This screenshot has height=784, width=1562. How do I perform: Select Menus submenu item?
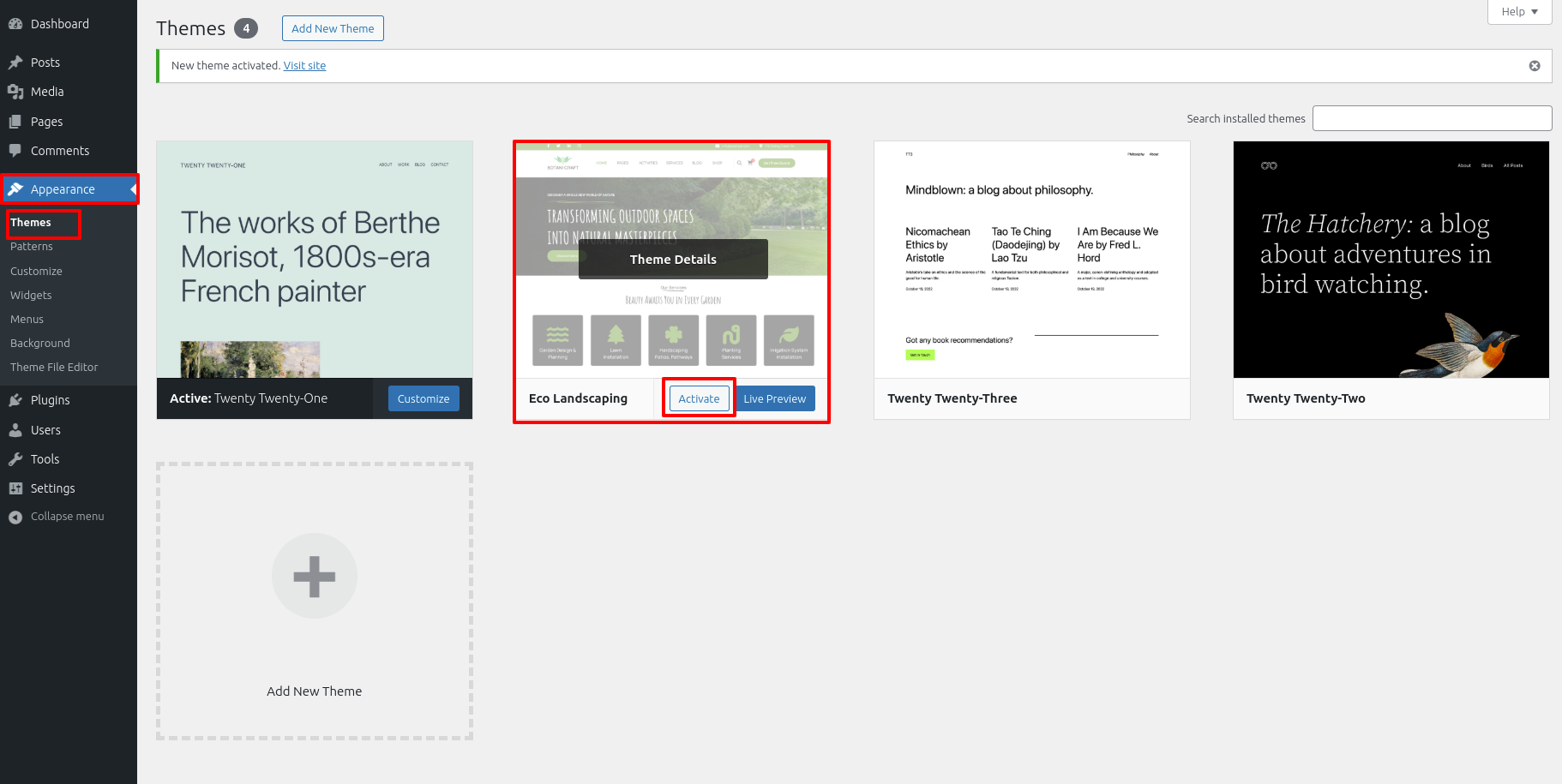[27, 320]
